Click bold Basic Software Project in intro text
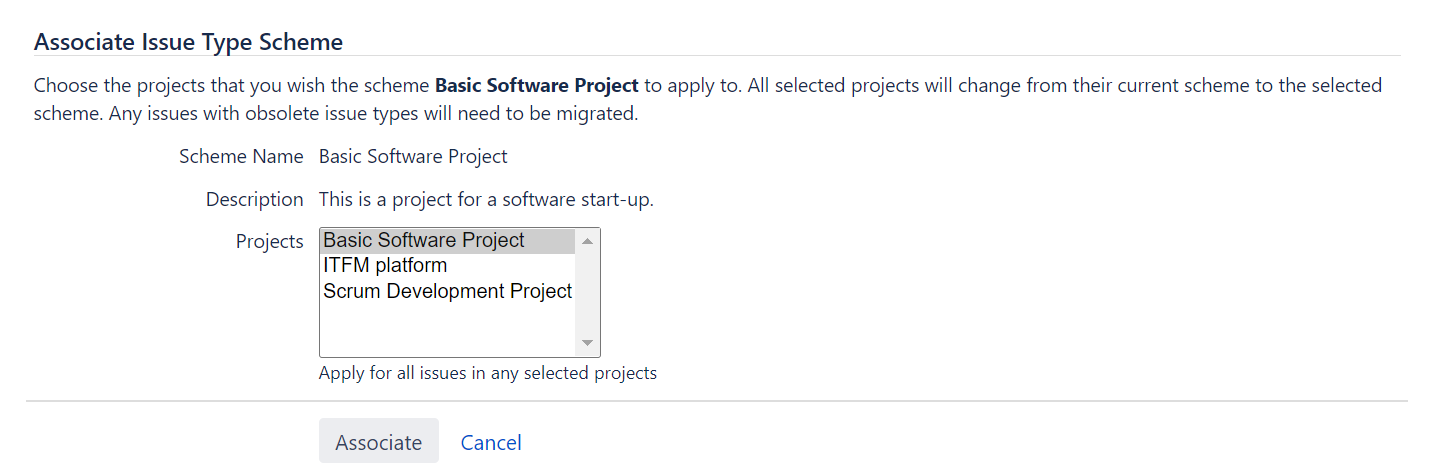The image size is (1434, 473). click(x=537, y=85)
